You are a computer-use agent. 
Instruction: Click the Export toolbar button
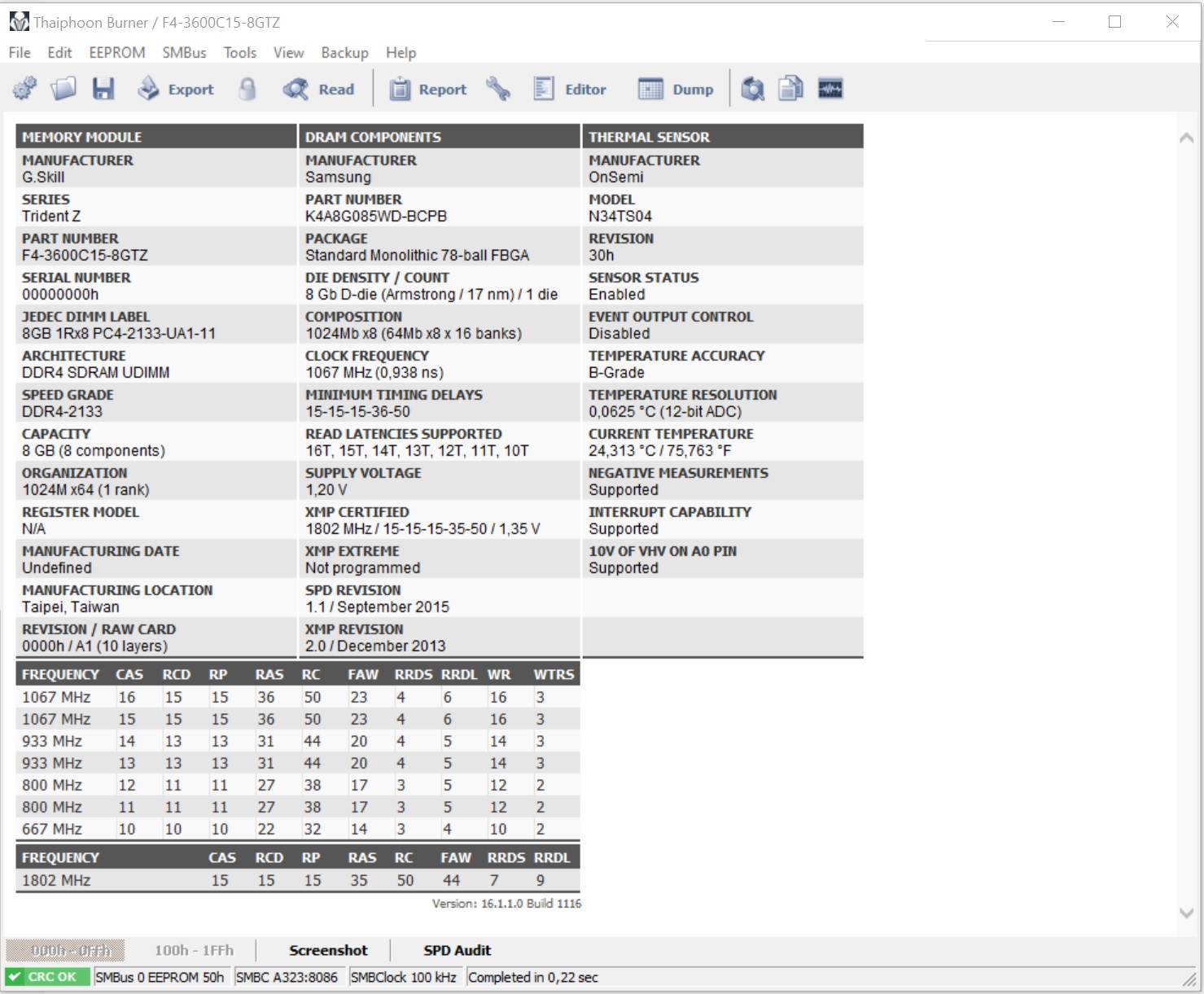[x=176, y=89]
